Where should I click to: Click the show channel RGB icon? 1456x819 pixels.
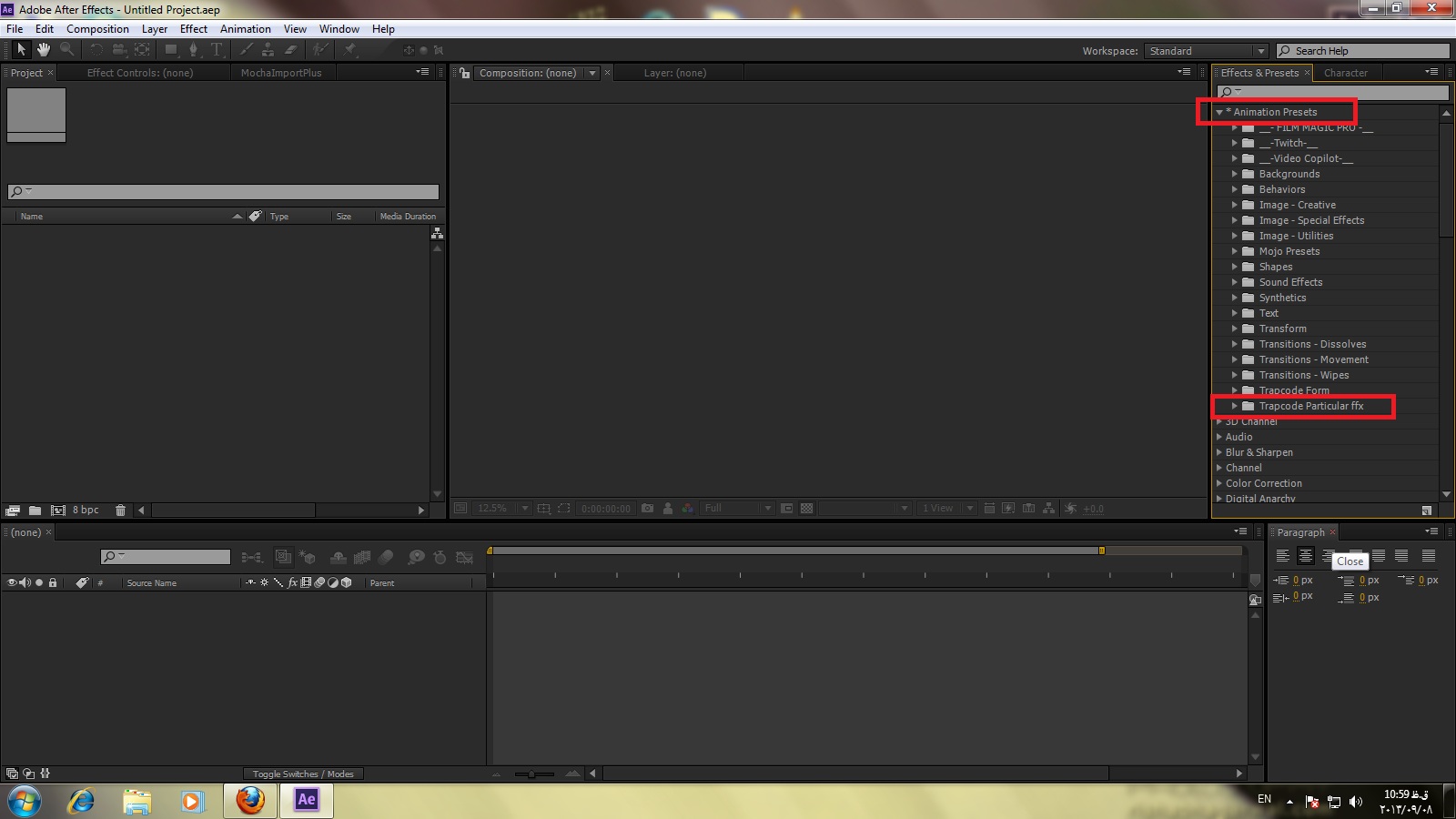688,508
